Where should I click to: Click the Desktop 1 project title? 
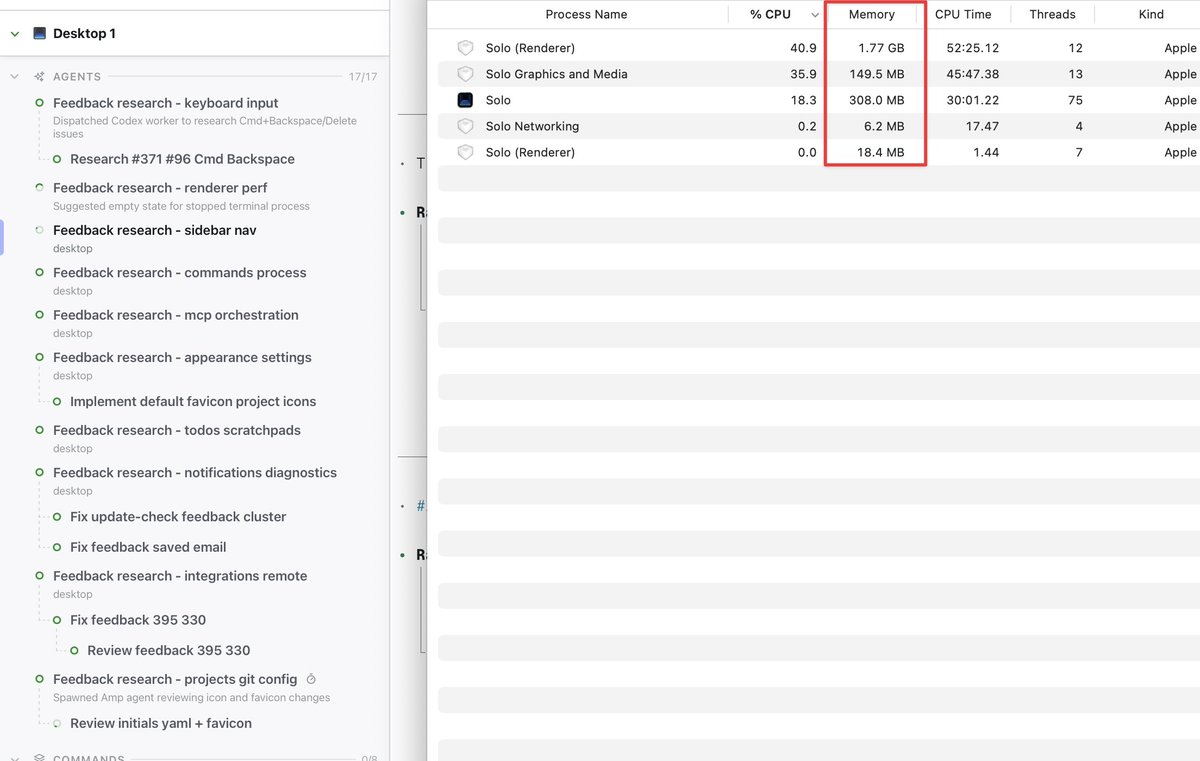[84, 33]
